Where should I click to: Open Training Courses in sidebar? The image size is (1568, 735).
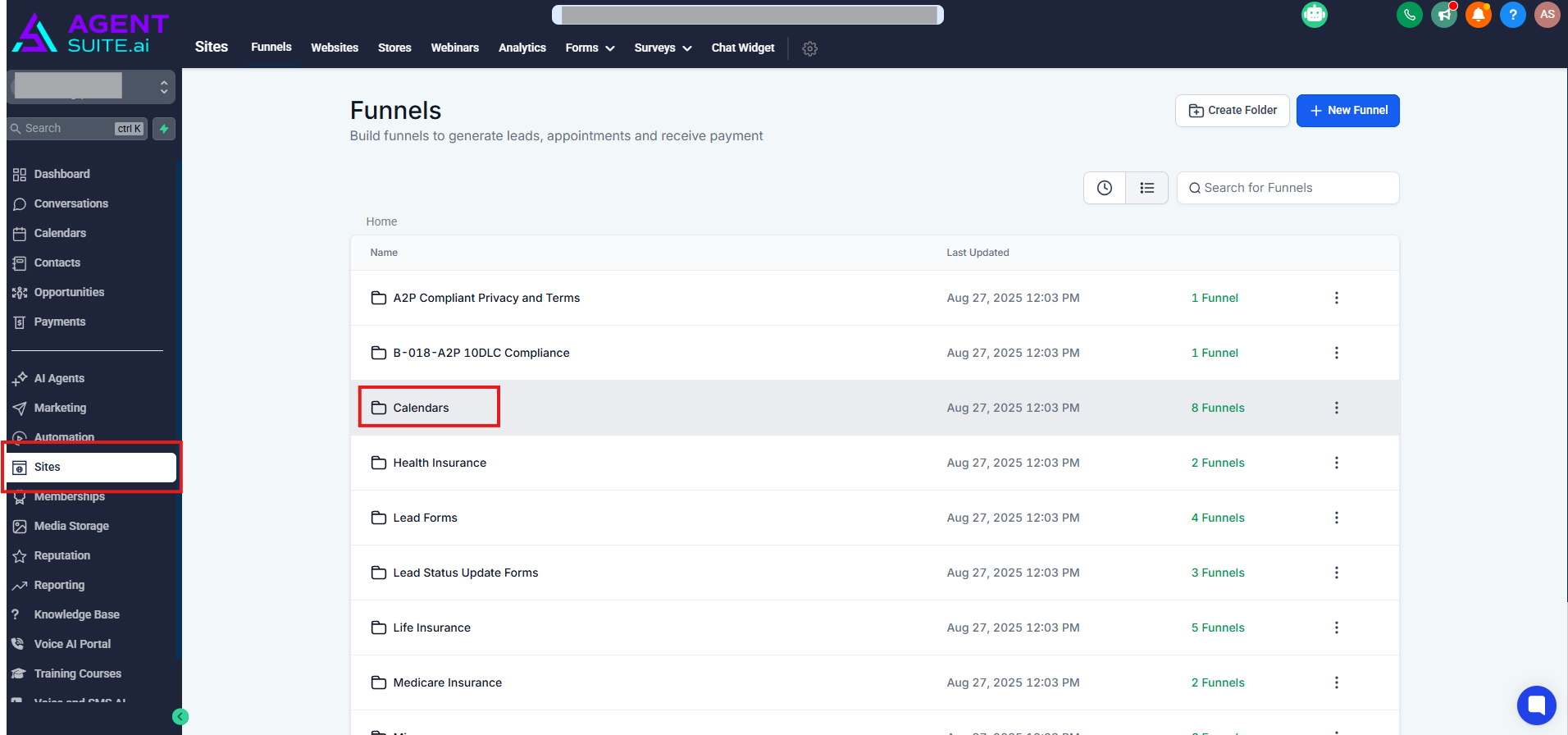tap(78, 673)
